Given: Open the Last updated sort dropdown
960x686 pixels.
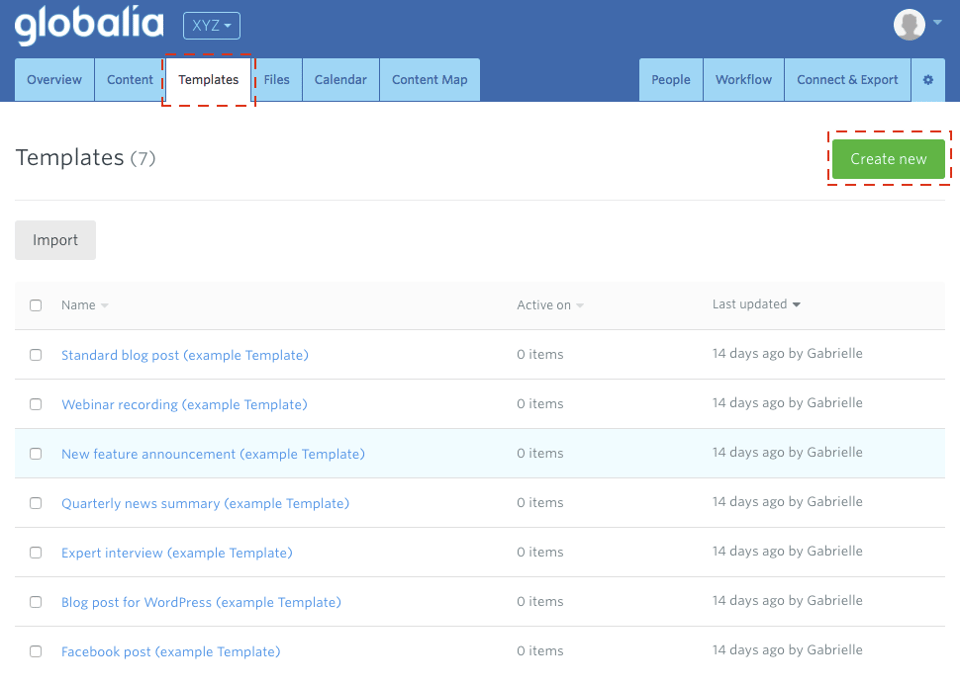Looking at the screenshot, I should (757, 304).
